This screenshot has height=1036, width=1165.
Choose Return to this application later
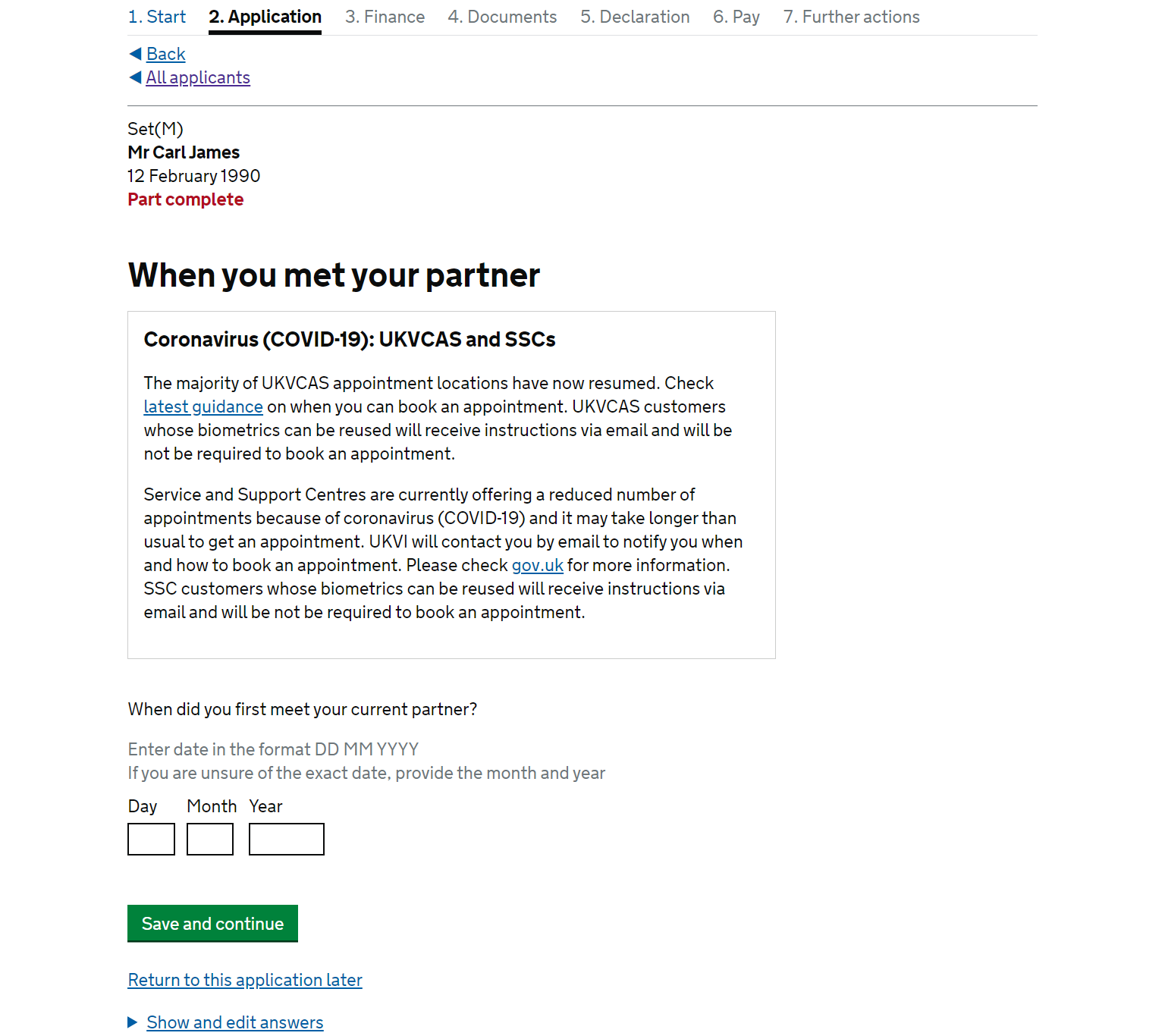(245, 980)
